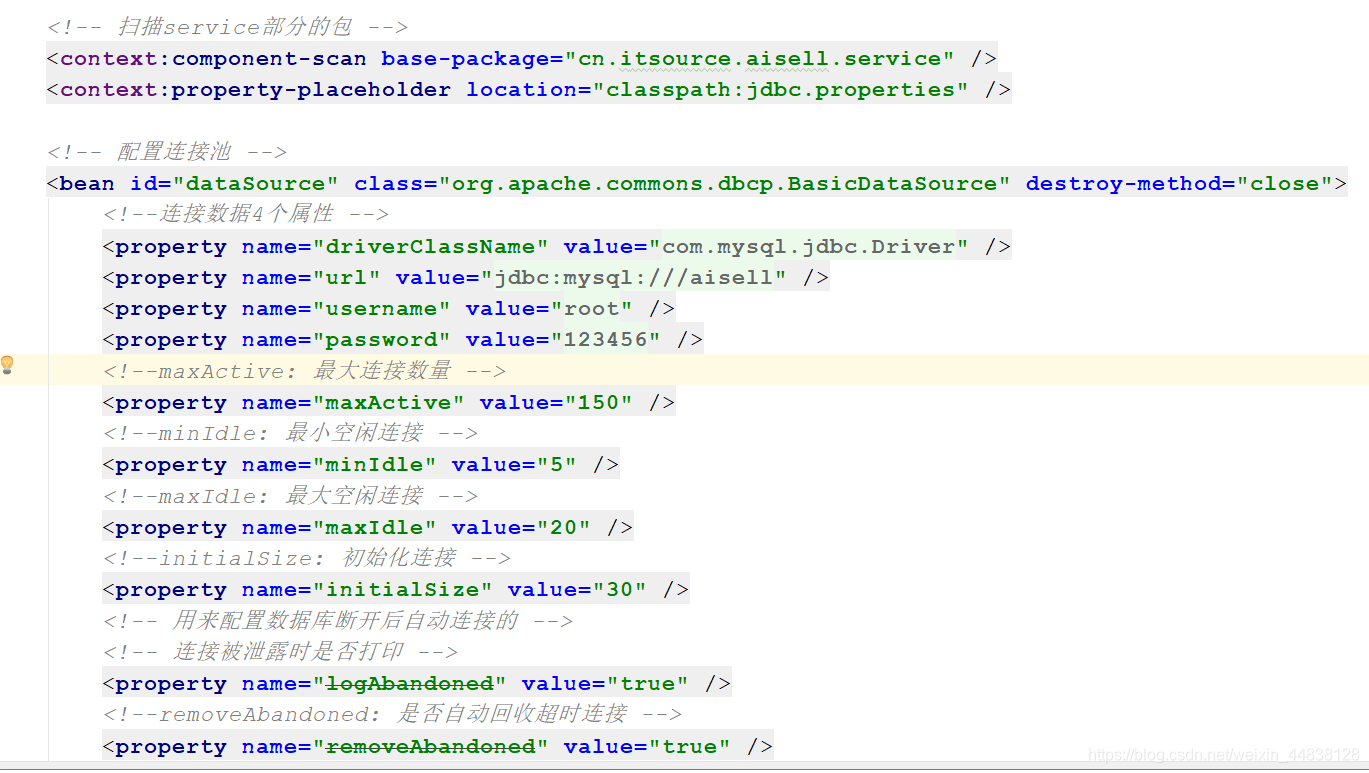Image resolution: width=1369 pixels, height=773 pixels.
Task: Click the struck-through name "logAbandoned"
Action: click(x=409, y=684)
